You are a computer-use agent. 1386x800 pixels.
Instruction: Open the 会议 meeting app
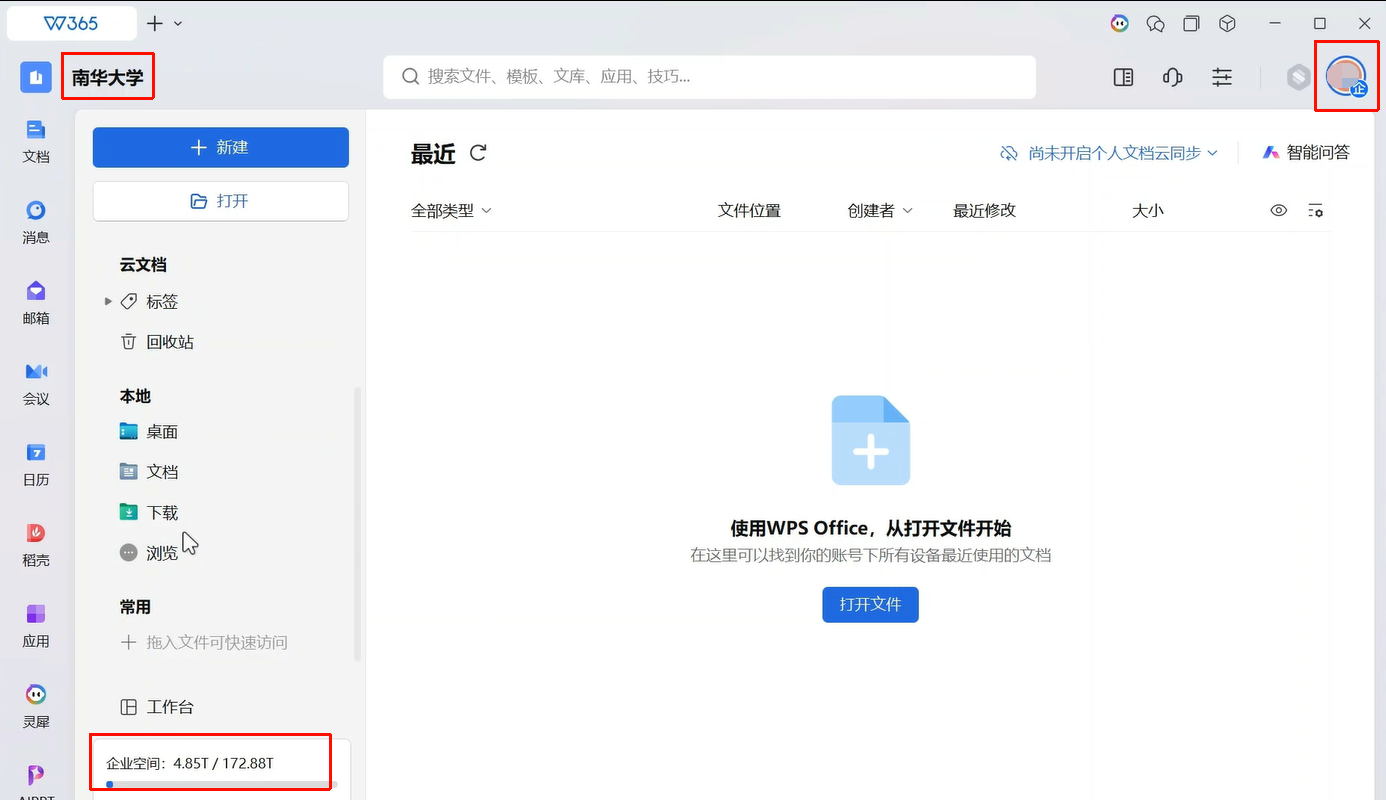tap(36, 384)
